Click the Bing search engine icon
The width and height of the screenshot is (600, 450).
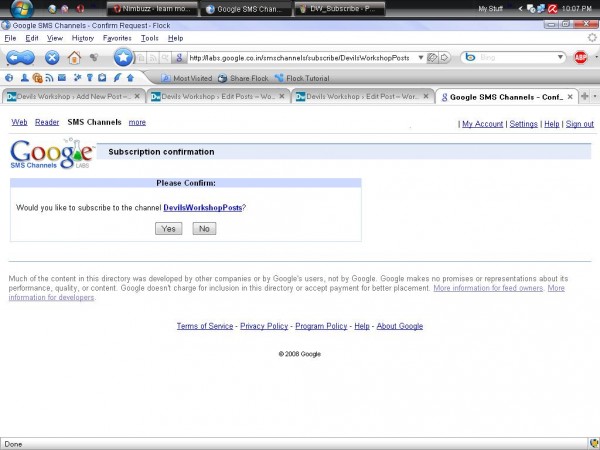470,57
